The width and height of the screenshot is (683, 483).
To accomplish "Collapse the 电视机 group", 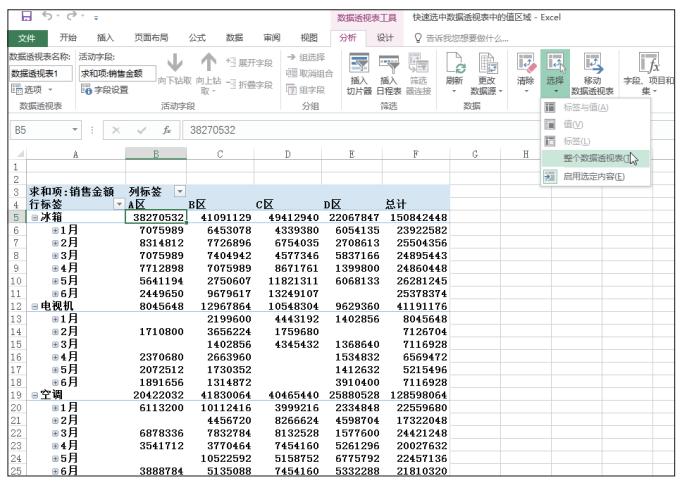I will click(x=35, y=306).
